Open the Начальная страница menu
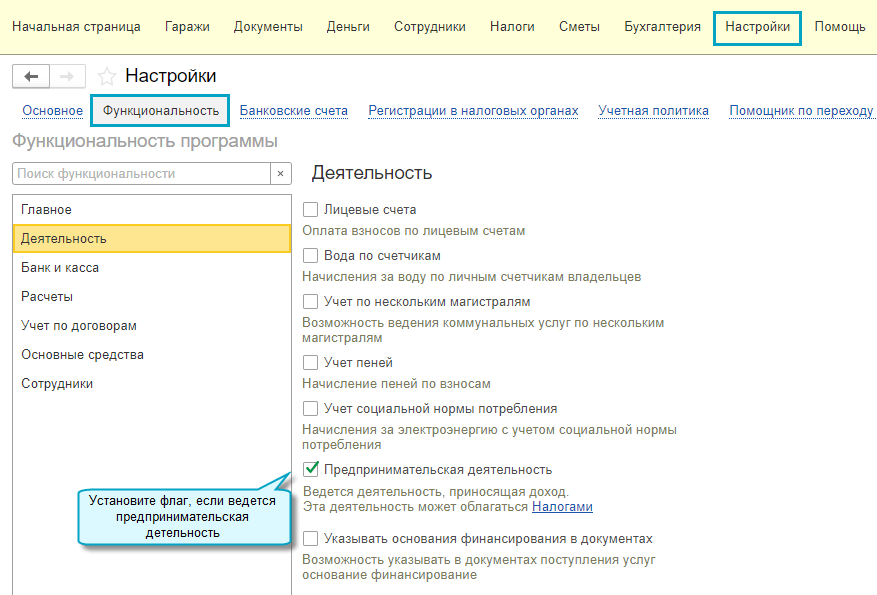The height and width of the screenshot is (595, 877). point(76,27)
